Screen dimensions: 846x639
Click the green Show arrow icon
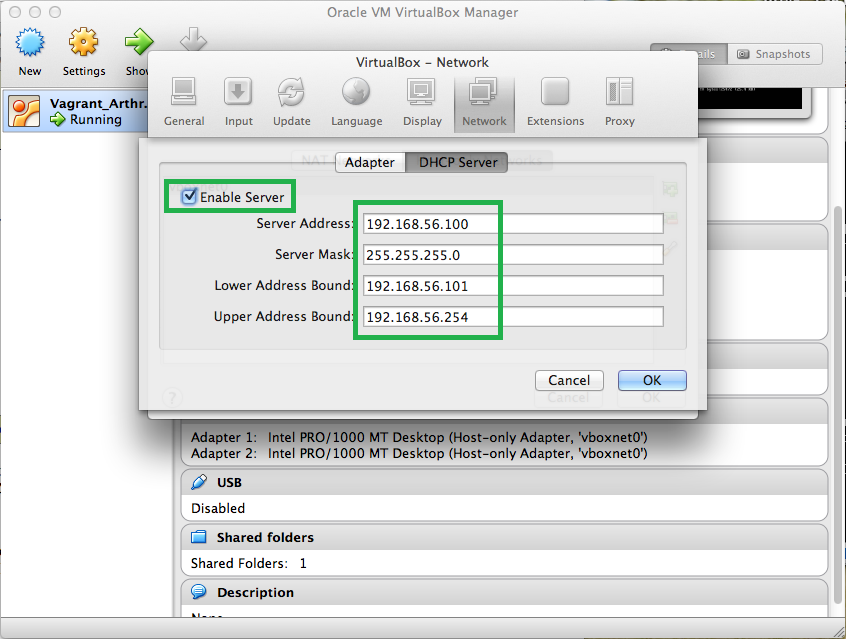pyautogui.click(x=138, y=42)
